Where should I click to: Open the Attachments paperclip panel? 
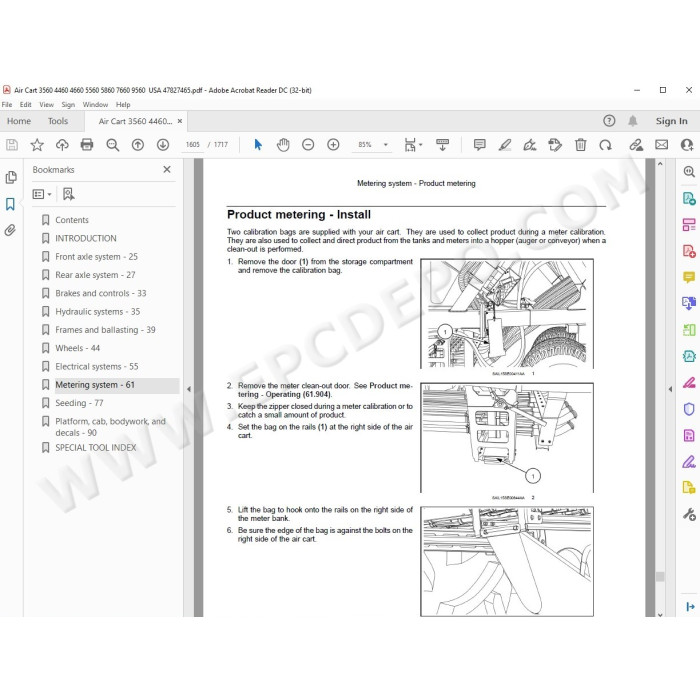10,230
